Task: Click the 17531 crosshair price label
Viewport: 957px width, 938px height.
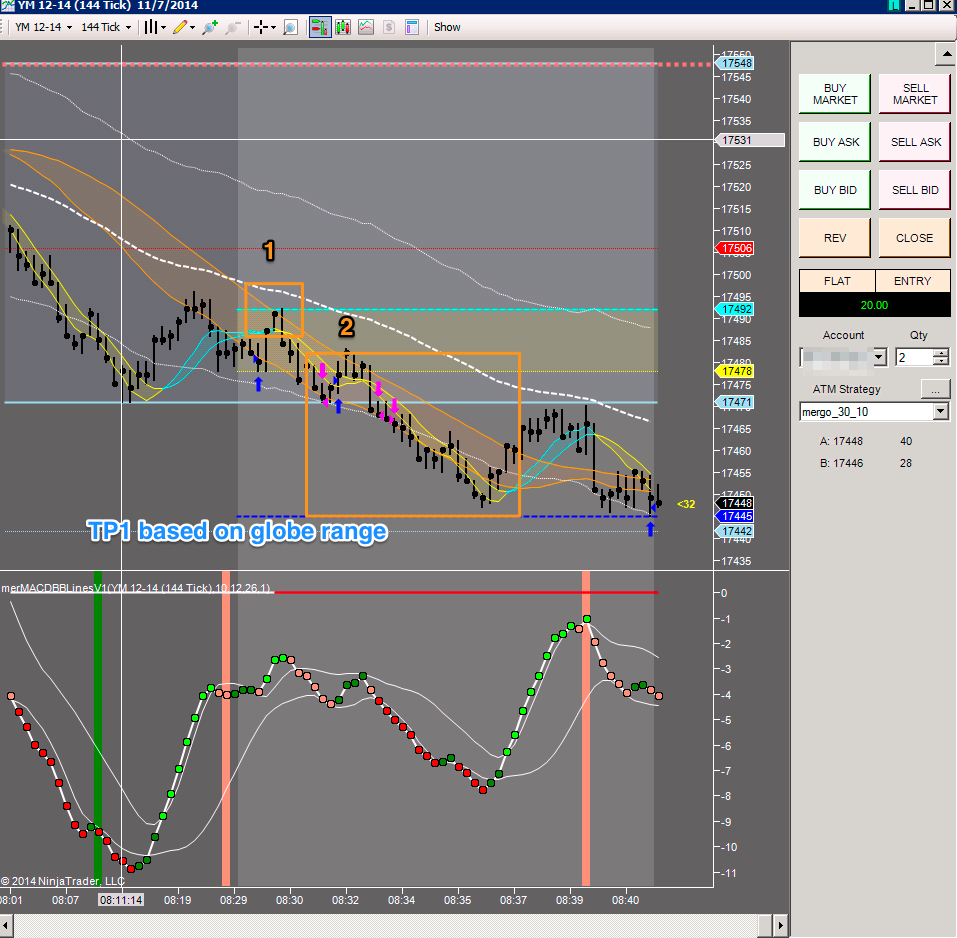Action: [x=749, y=140]
